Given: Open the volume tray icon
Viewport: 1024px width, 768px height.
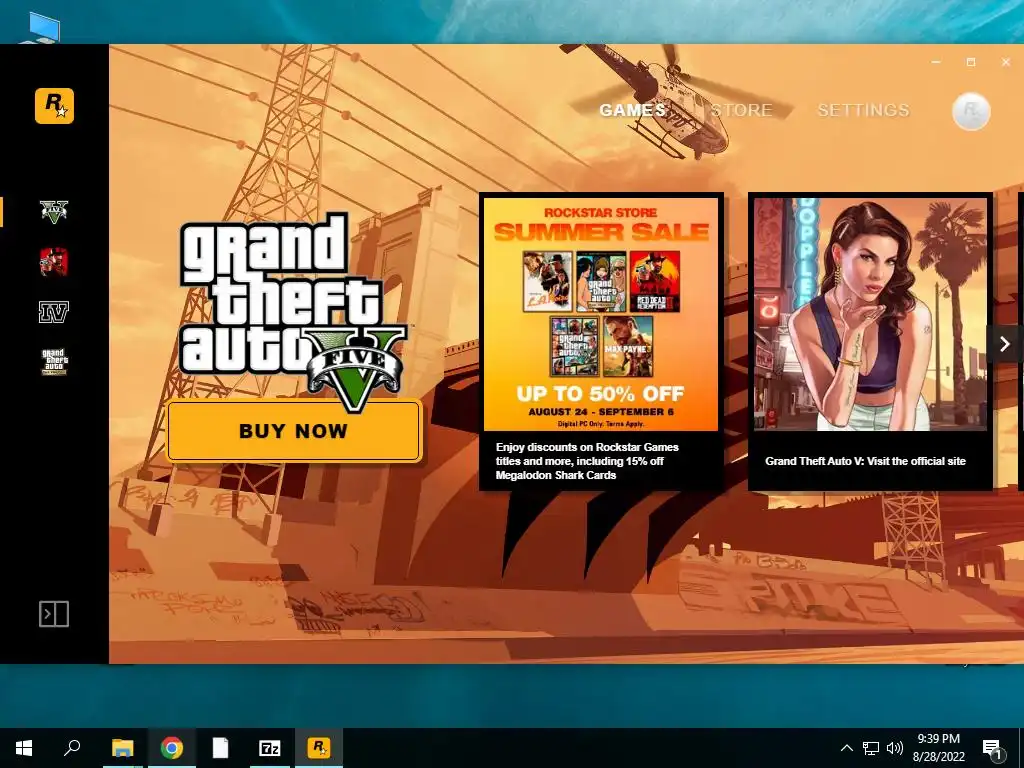Looking at the screenshot, I should click(x=895, y=748).
